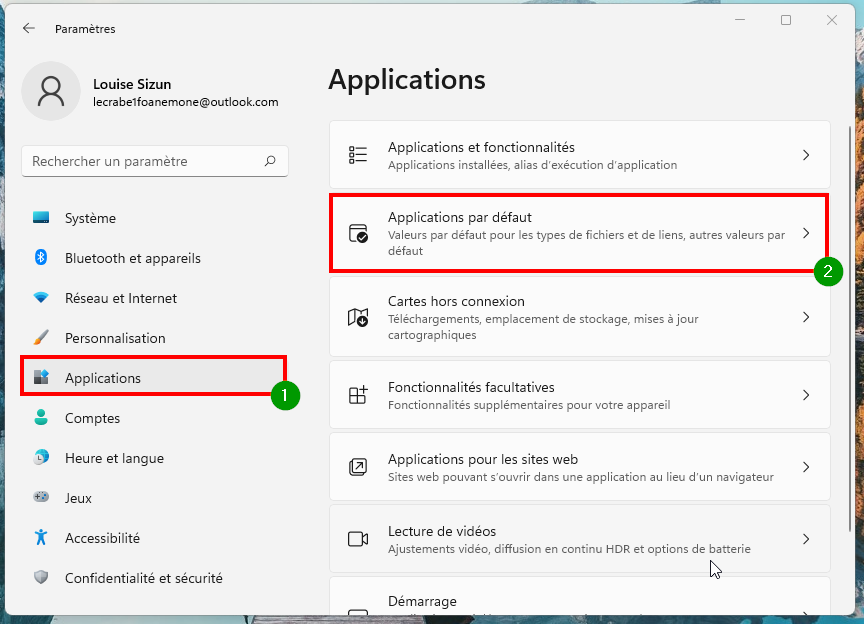The height and width of the screenshot is (624, 864).
Task: Click the Applications et fonctionnalités list icon
Action: pos(358,155)
